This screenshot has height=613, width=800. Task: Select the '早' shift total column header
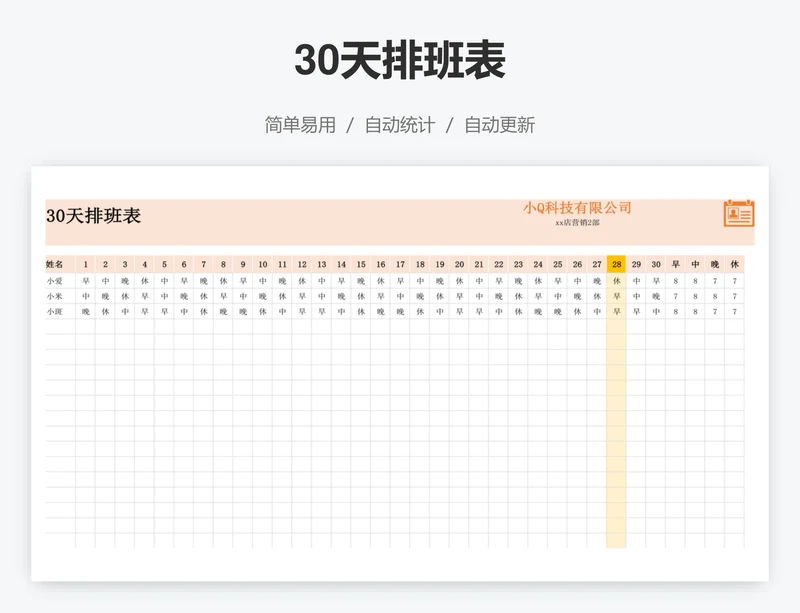(676, 264)
